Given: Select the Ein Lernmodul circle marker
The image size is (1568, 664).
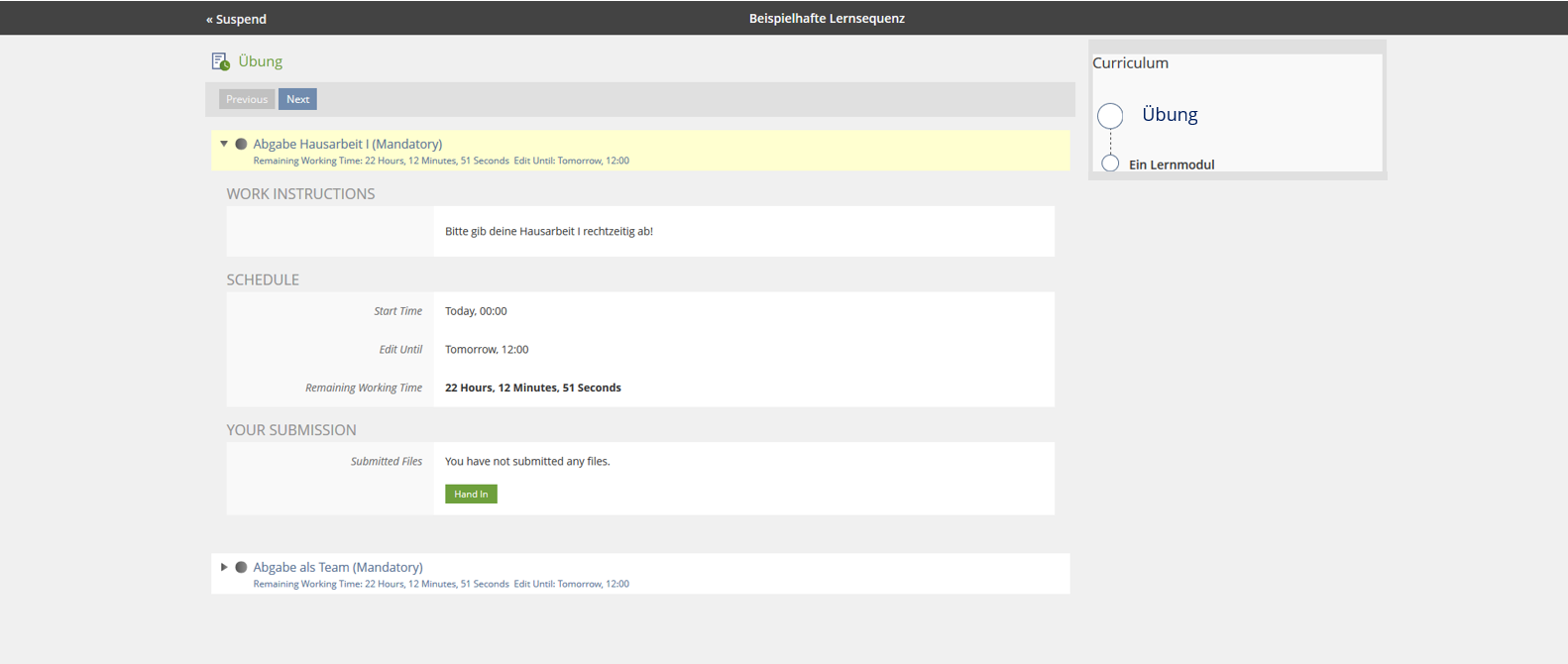Looking at the screenshot, I should tap(1110, 164).
